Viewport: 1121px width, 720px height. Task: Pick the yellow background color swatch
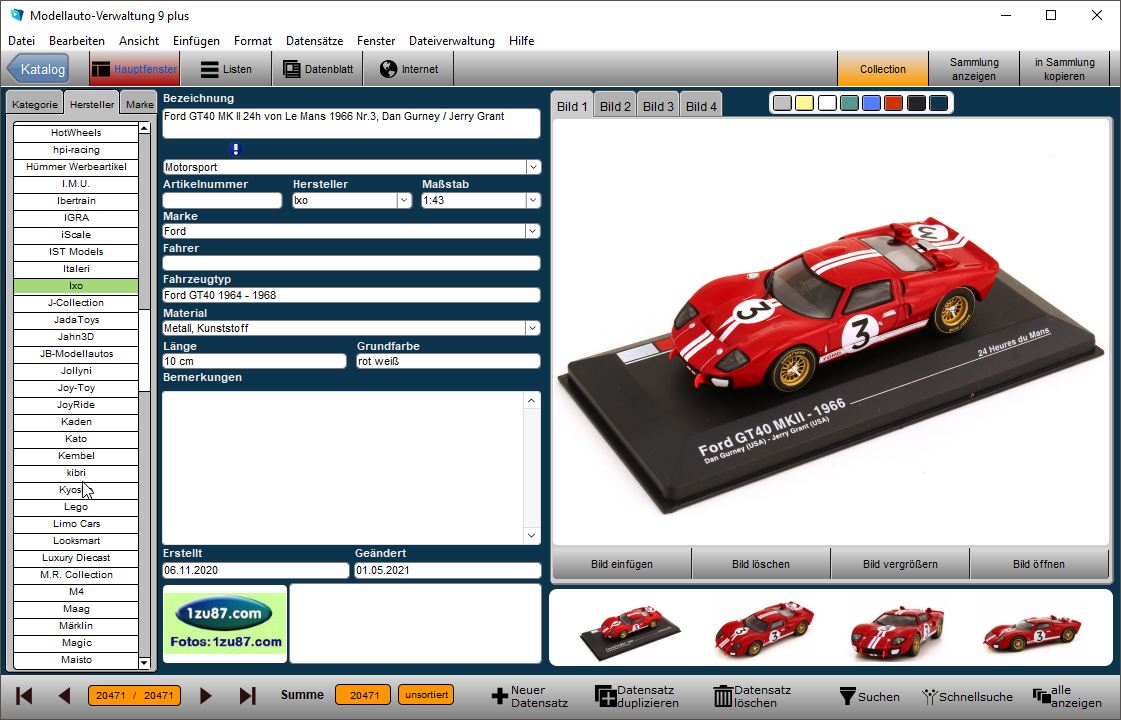[804, 103]
